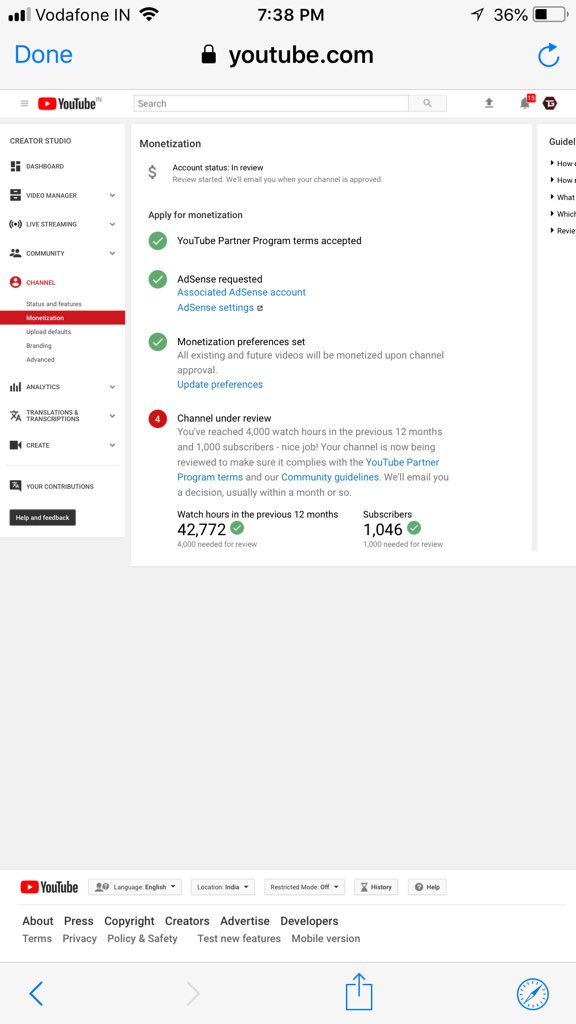Open the upload video icon
Viewport: 576px width, 1024px height.
click(x=489, y=103)
